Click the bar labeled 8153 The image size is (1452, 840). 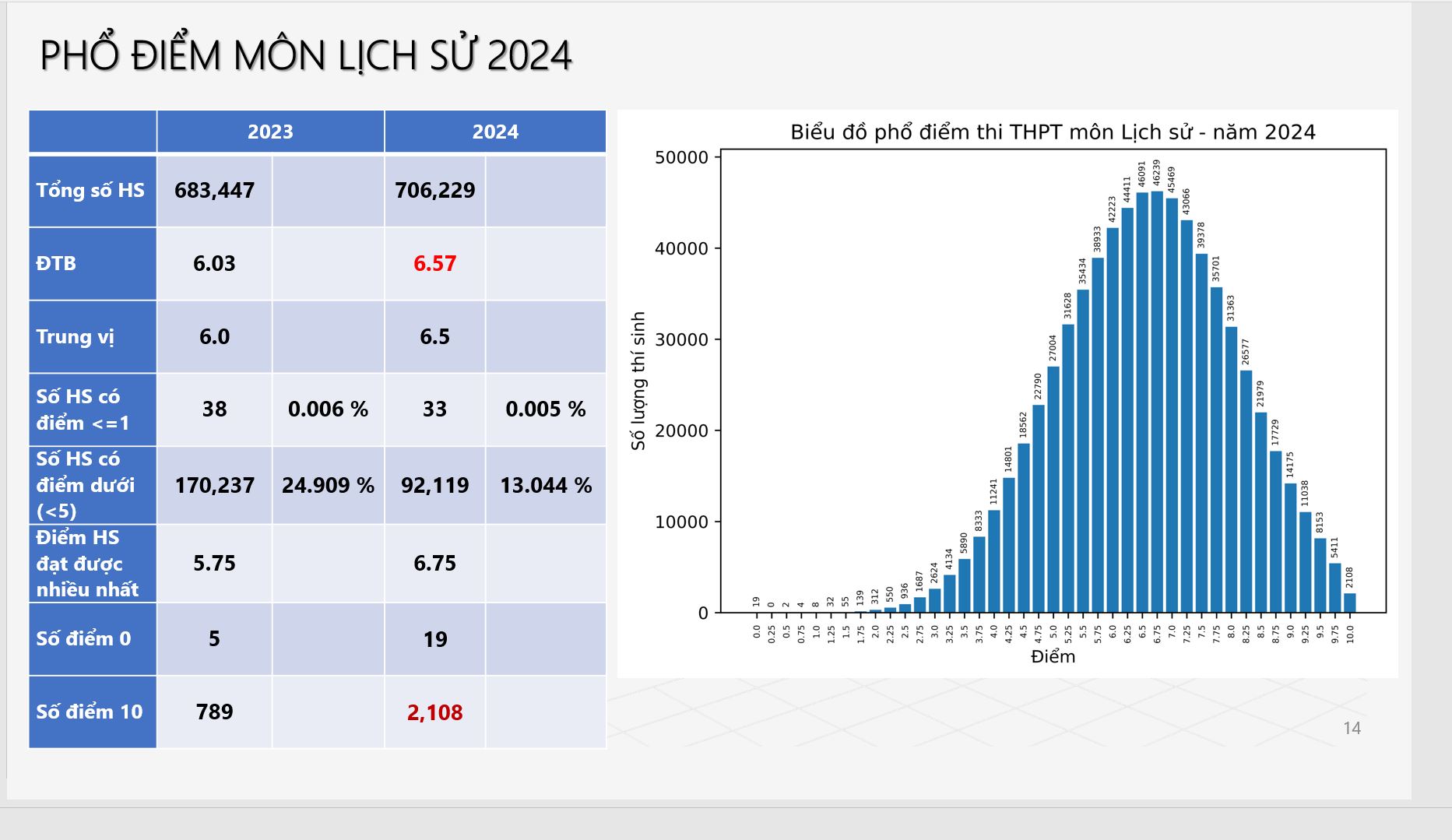point(1320,575)
